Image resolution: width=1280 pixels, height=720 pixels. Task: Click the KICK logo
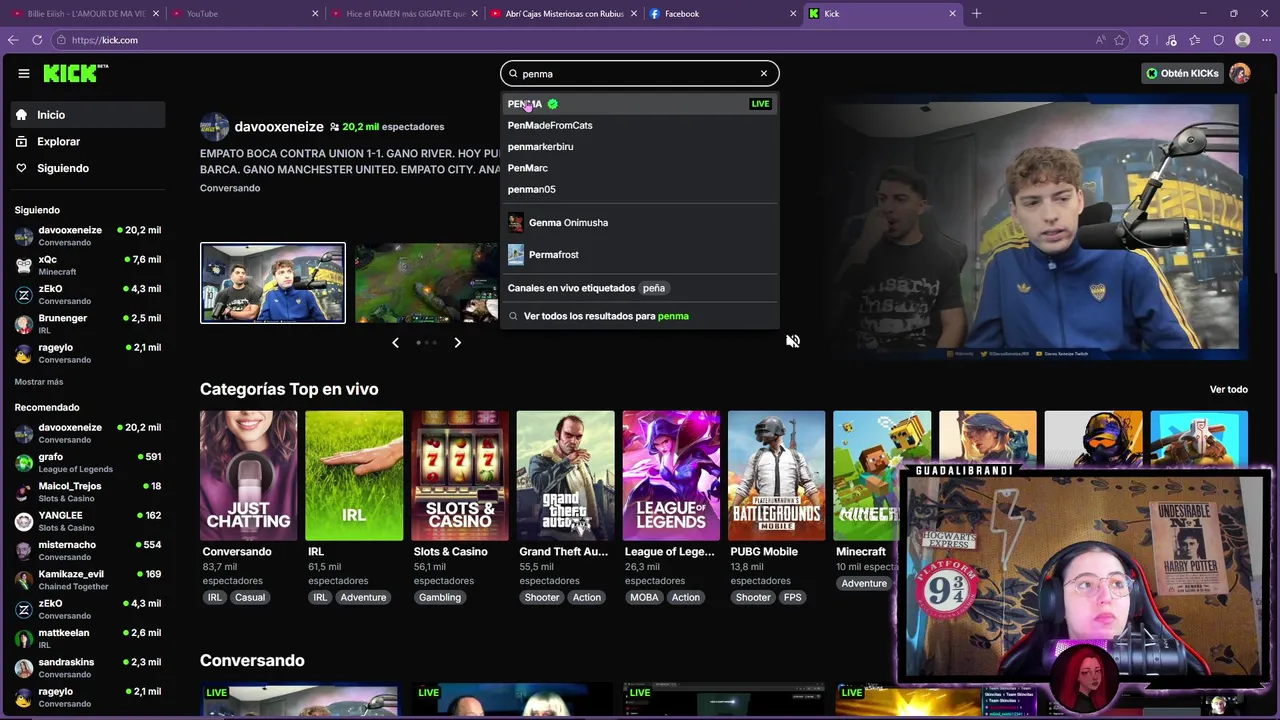(75, 73)
